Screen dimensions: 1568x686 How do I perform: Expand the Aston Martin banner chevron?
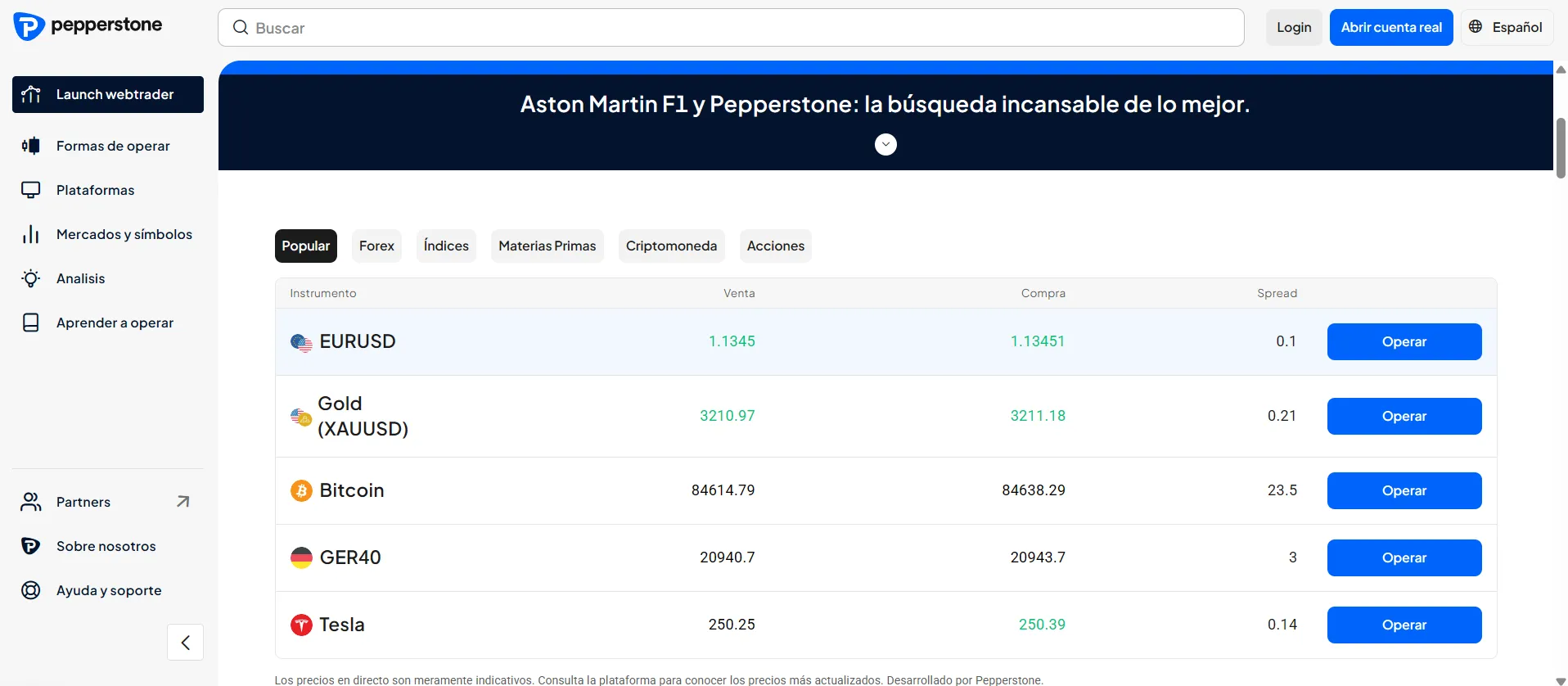[x=885, y=144]
